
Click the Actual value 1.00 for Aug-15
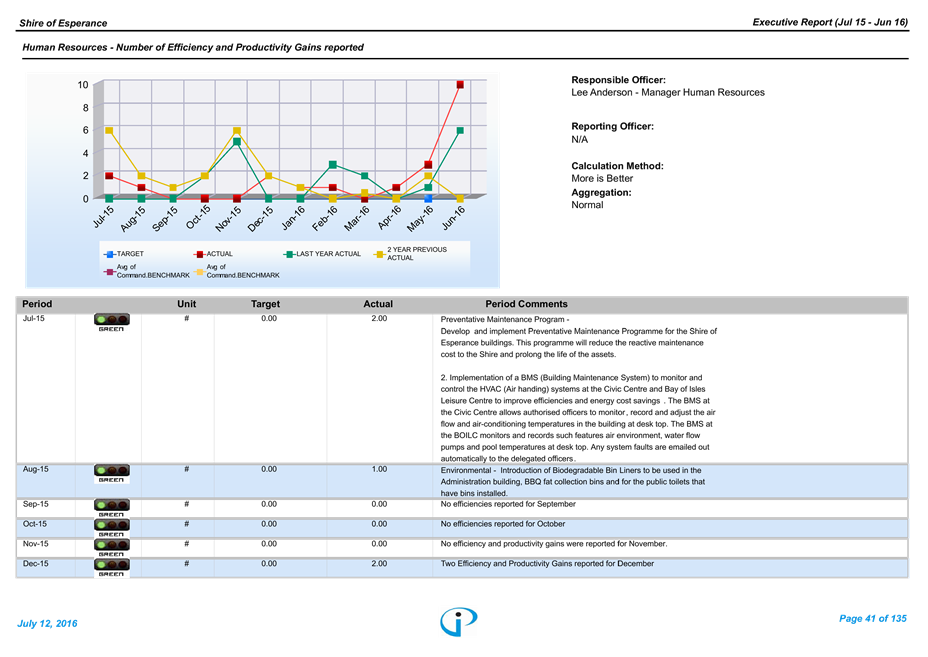[379, 469]
